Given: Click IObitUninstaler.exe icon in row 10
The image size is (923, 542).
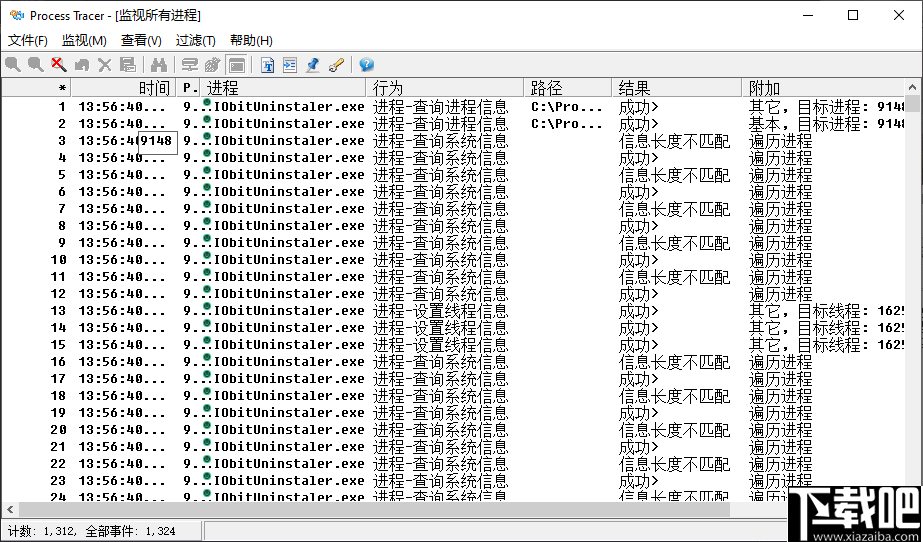Looking at the screenshot, I should coord(207,257).
